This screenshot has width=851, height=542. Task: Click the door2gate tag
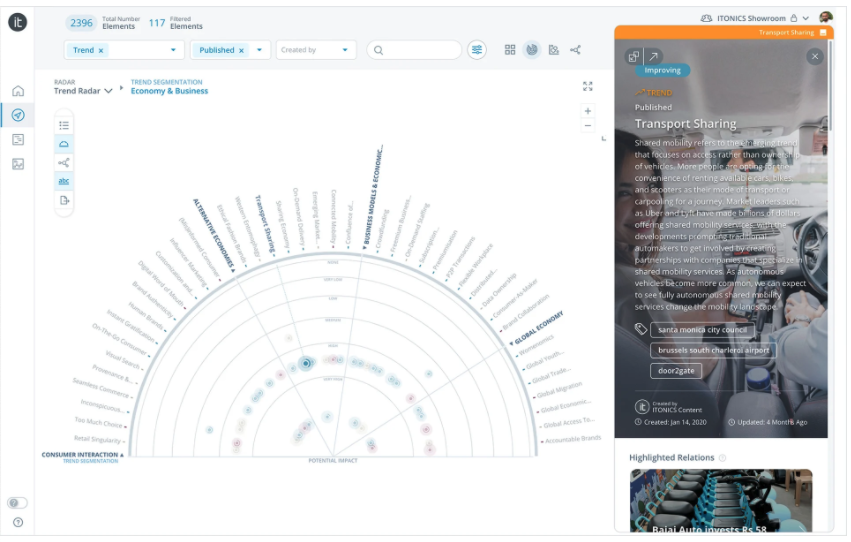click(x=676, y=371)
